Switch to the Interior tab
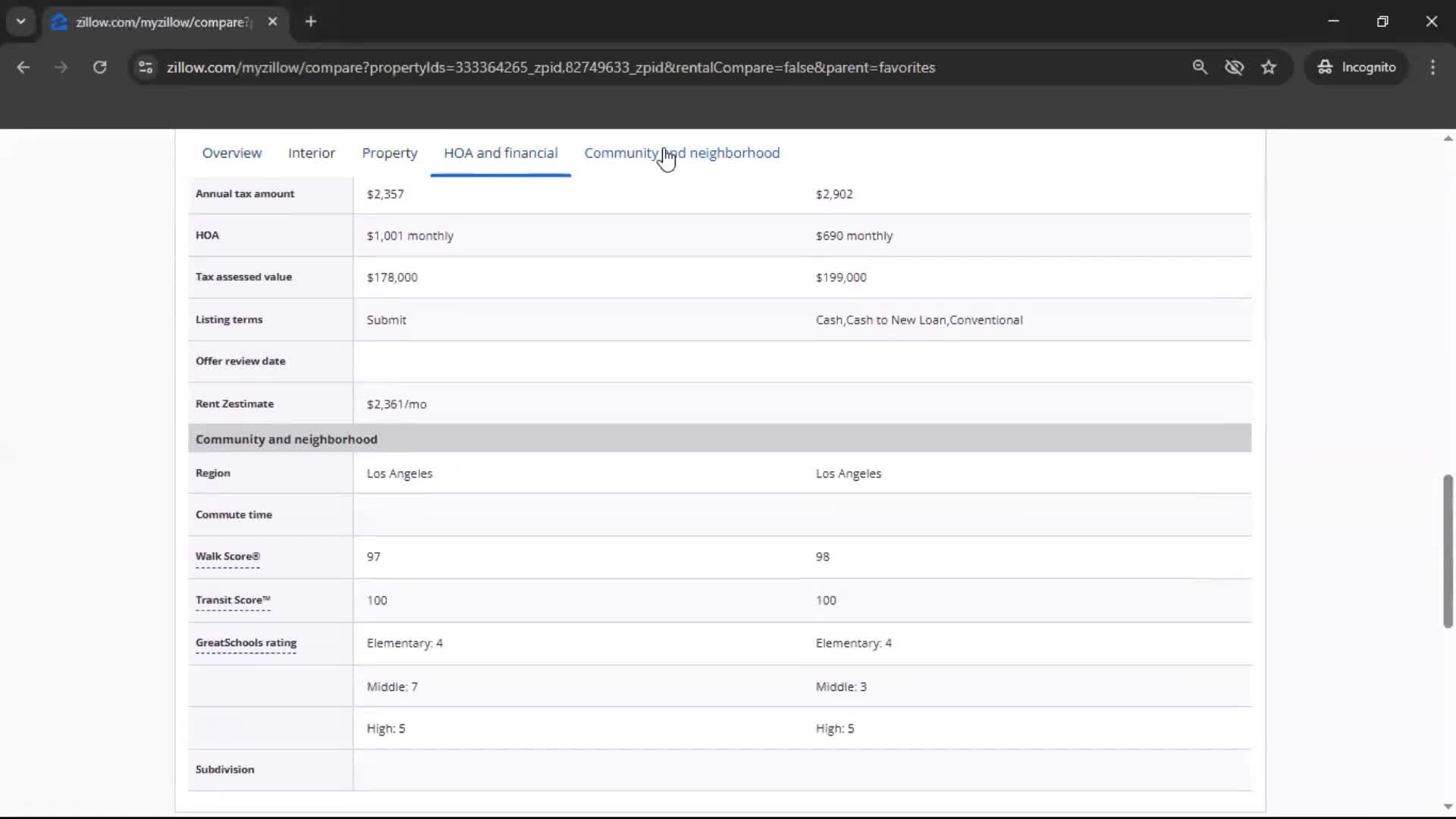The height and width of the screenshot is (819, 1456). click(x=311, y=153)
